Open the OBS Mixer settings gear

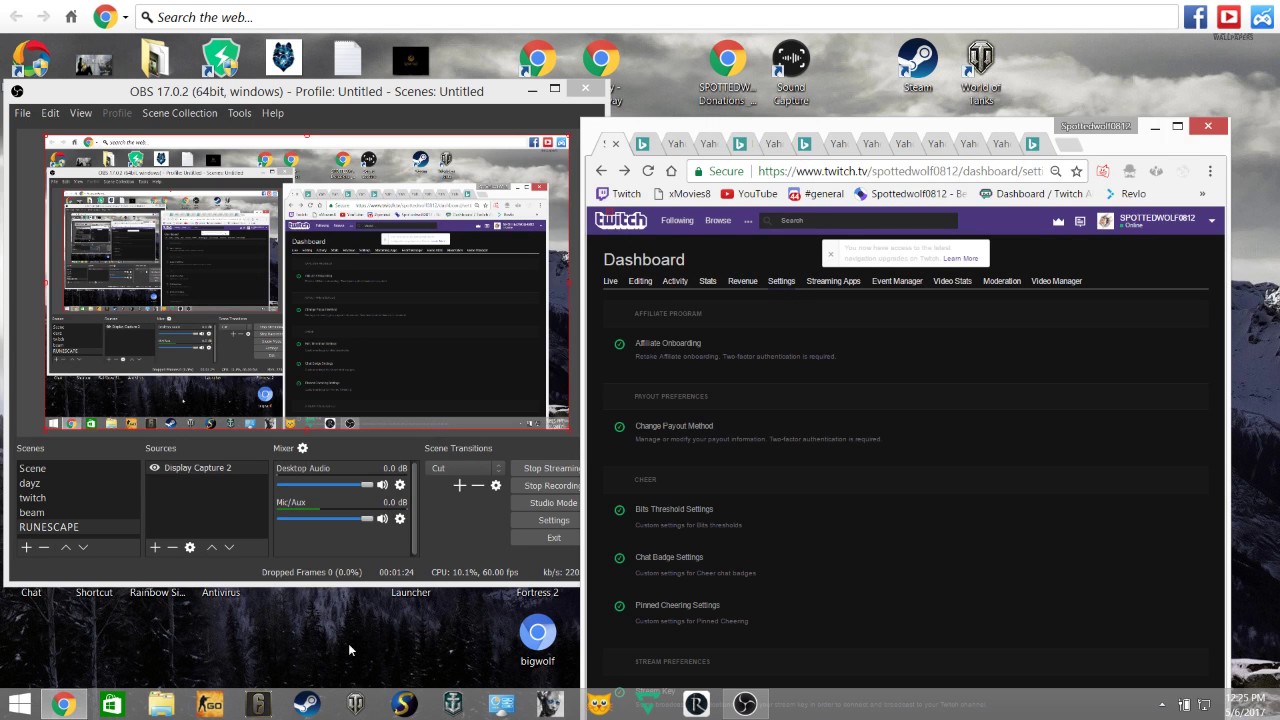[x=303, y=448]
